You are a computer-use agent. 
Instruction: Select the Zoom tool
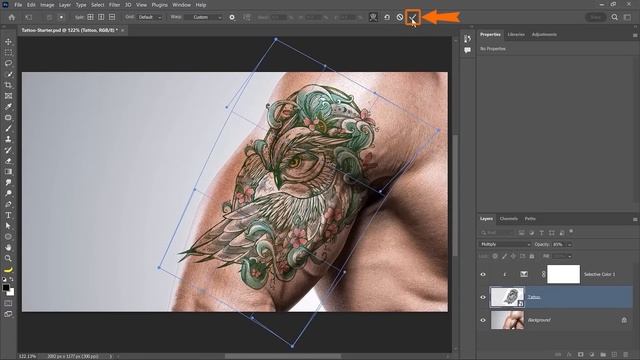point(8,258)
